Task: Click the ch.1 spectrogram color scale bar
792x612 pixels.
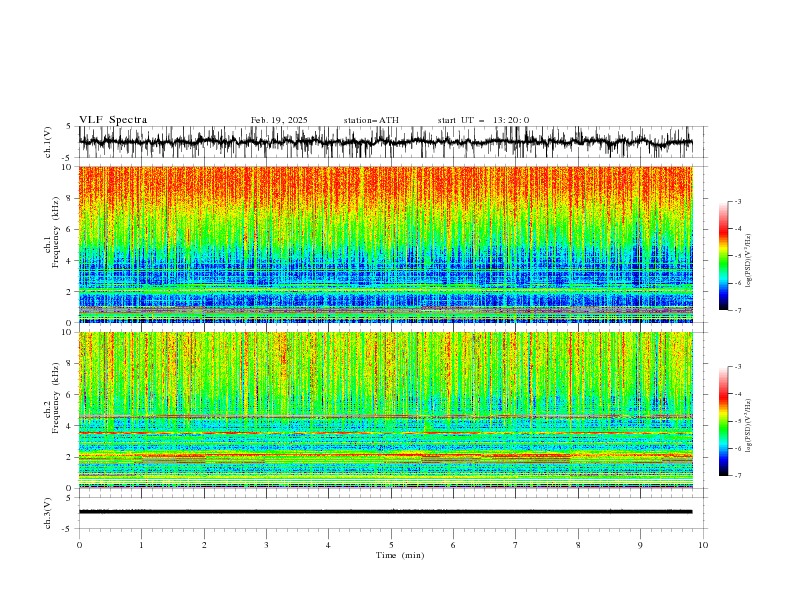Action: click(724, 256)
